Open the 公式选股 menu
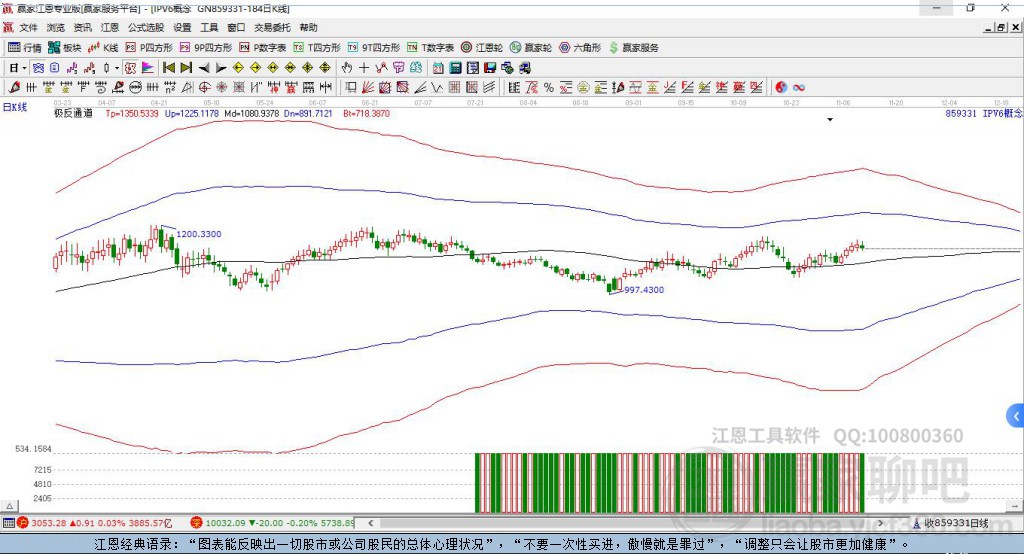The width and height of the screenshot is (1024, 554). tap(146, 27)
